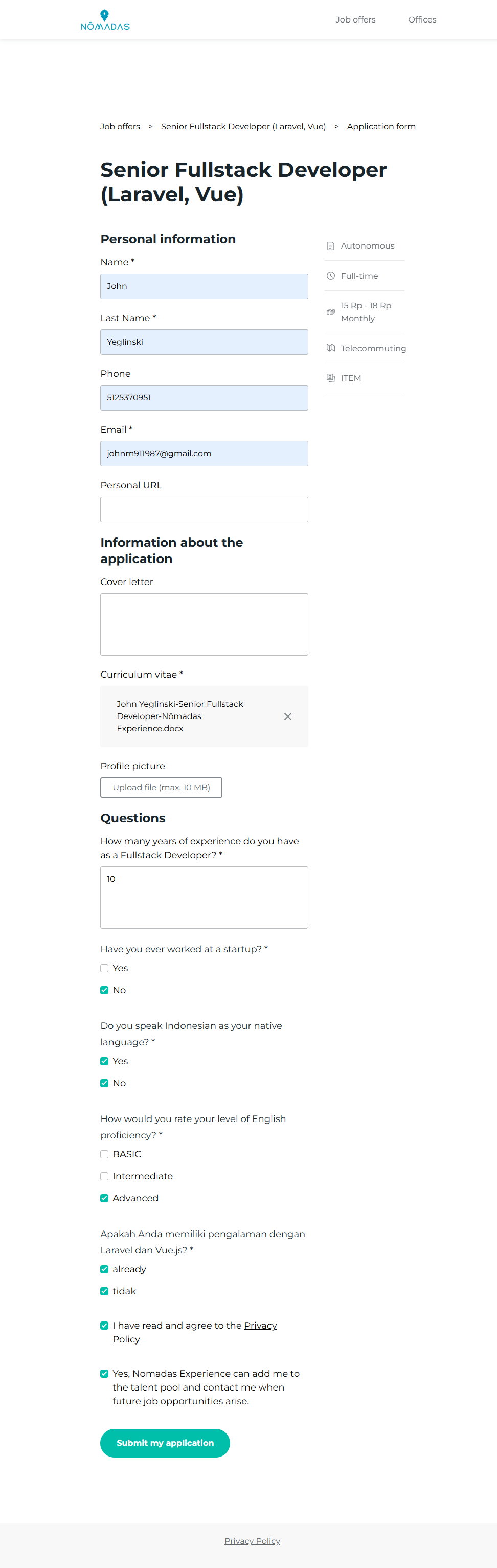Uncheck the tidak option for Laravel experience
The image size is (497, 1568).
coord(105,1291)
